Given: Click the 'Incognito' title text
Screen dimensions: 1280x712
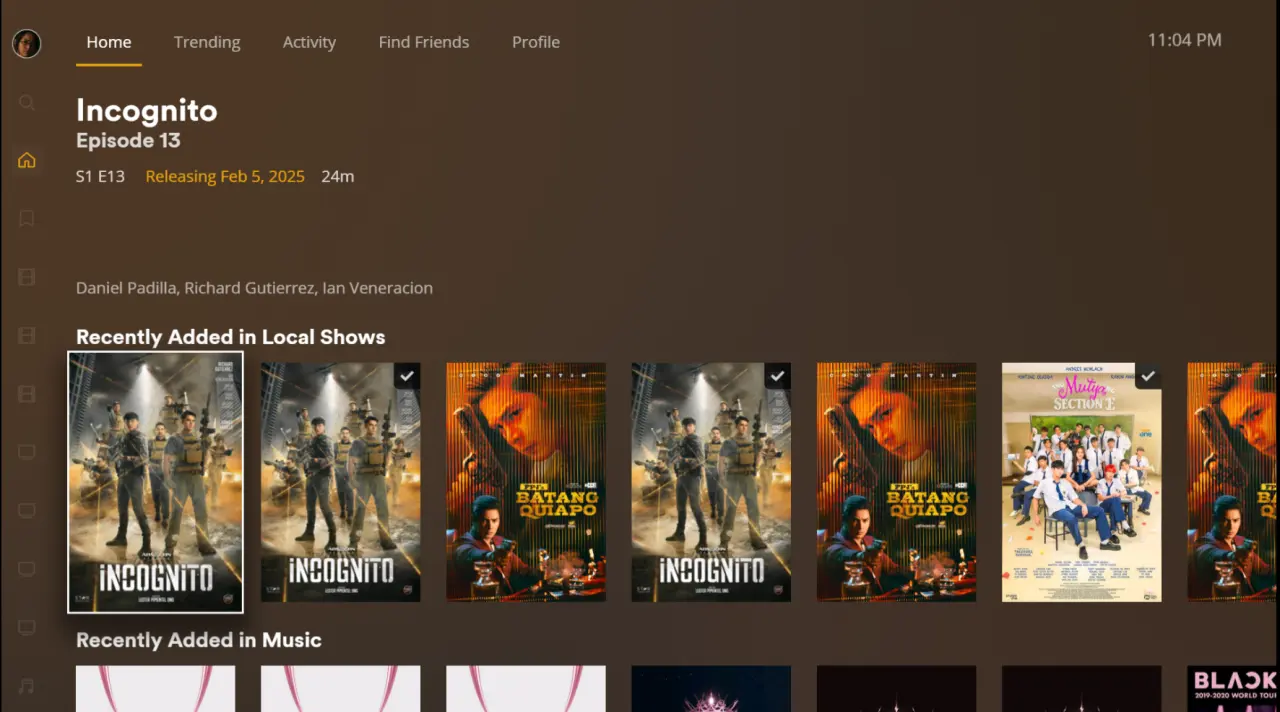Looking at the screenshot, I should coord(147,110).
